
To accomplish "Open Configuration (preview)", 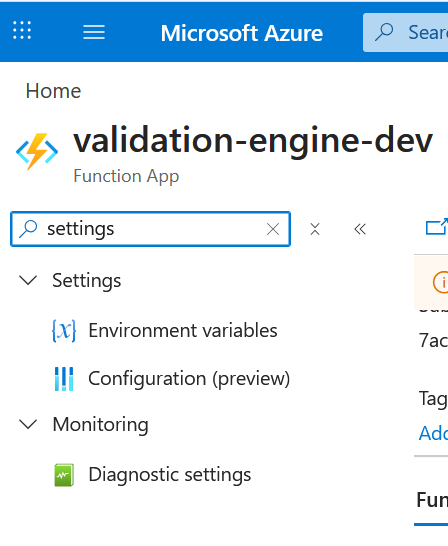I will tap(189, 379).
